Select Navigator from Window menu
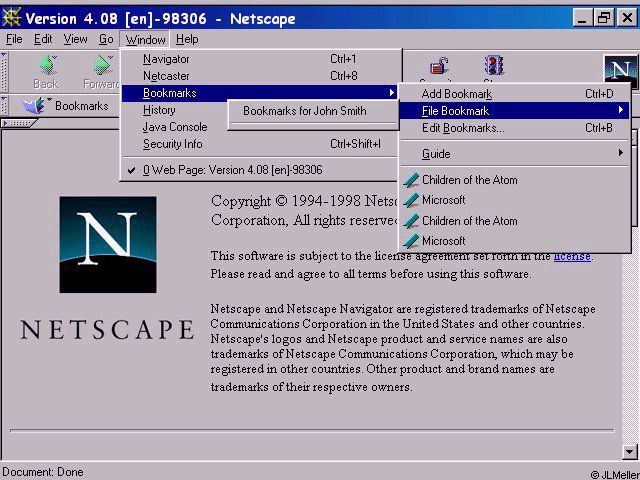 [x=260, y=59]
